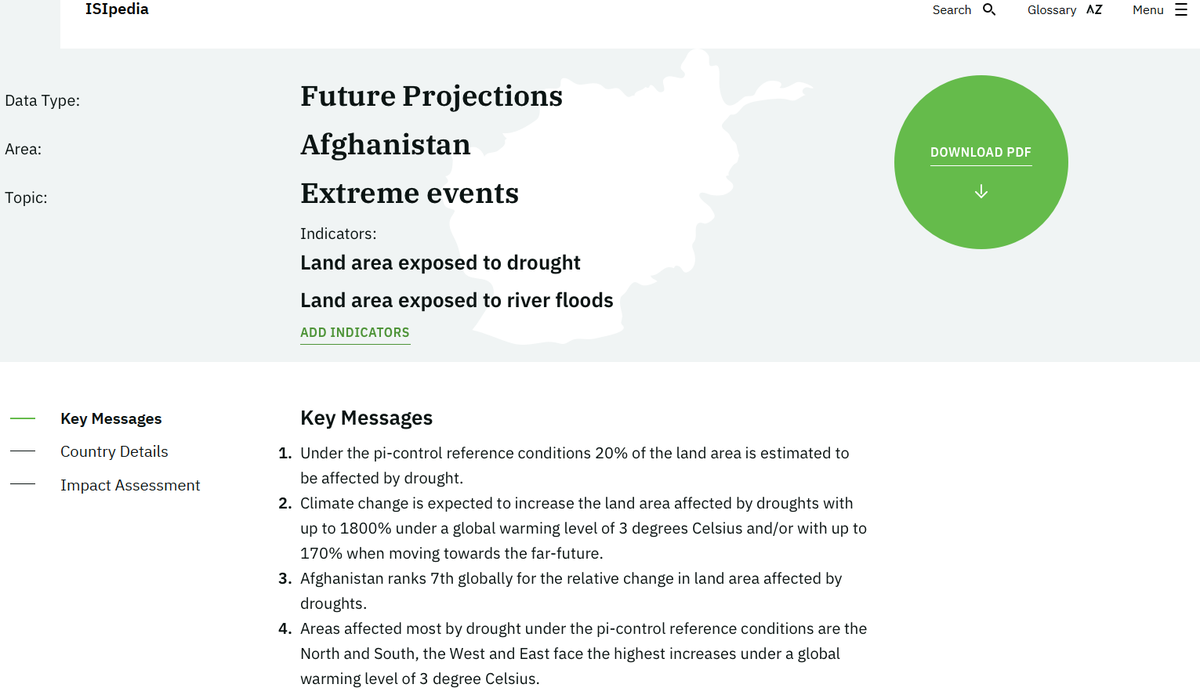Change the Data Type from Future Projections
The height and width of the screenshot is (695, 1200).
tap(430, 97)
